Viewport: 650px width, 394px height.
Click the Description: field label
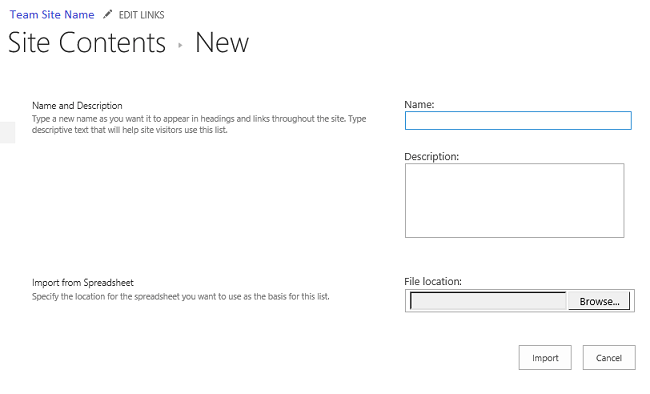coord(432,156)
